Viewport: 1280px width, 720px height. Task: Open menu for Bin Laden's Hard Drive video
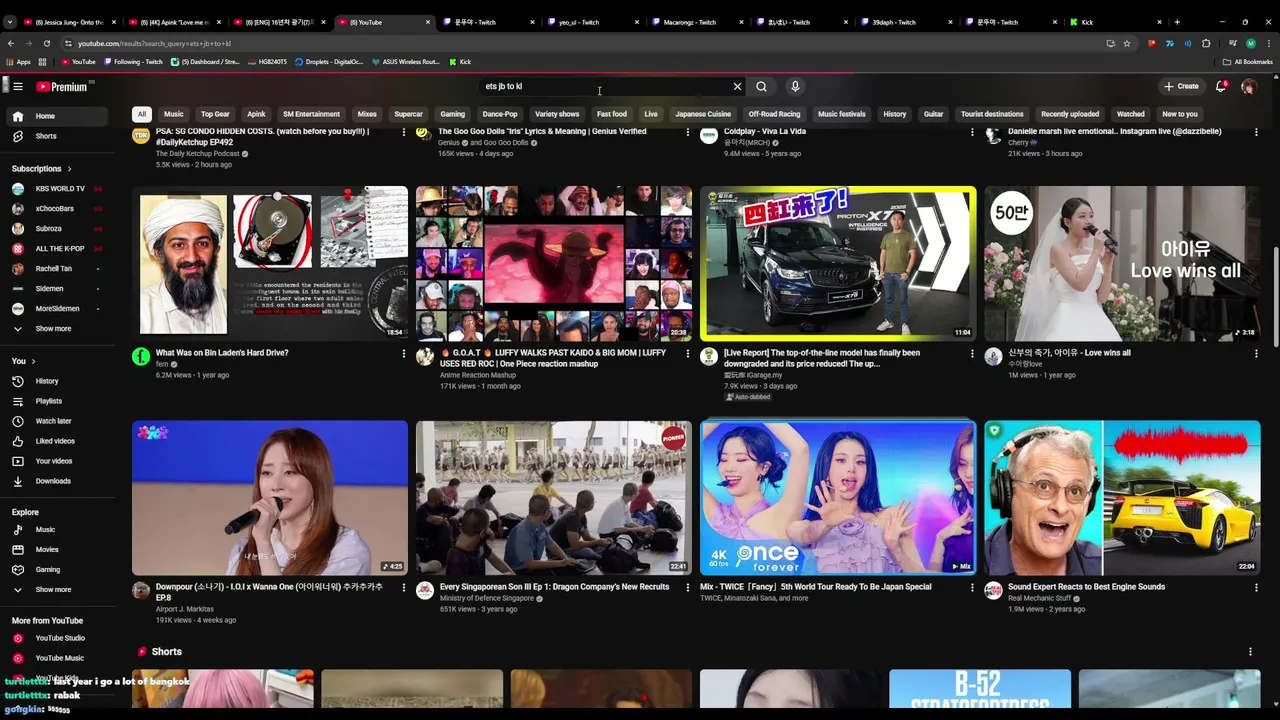404,353
